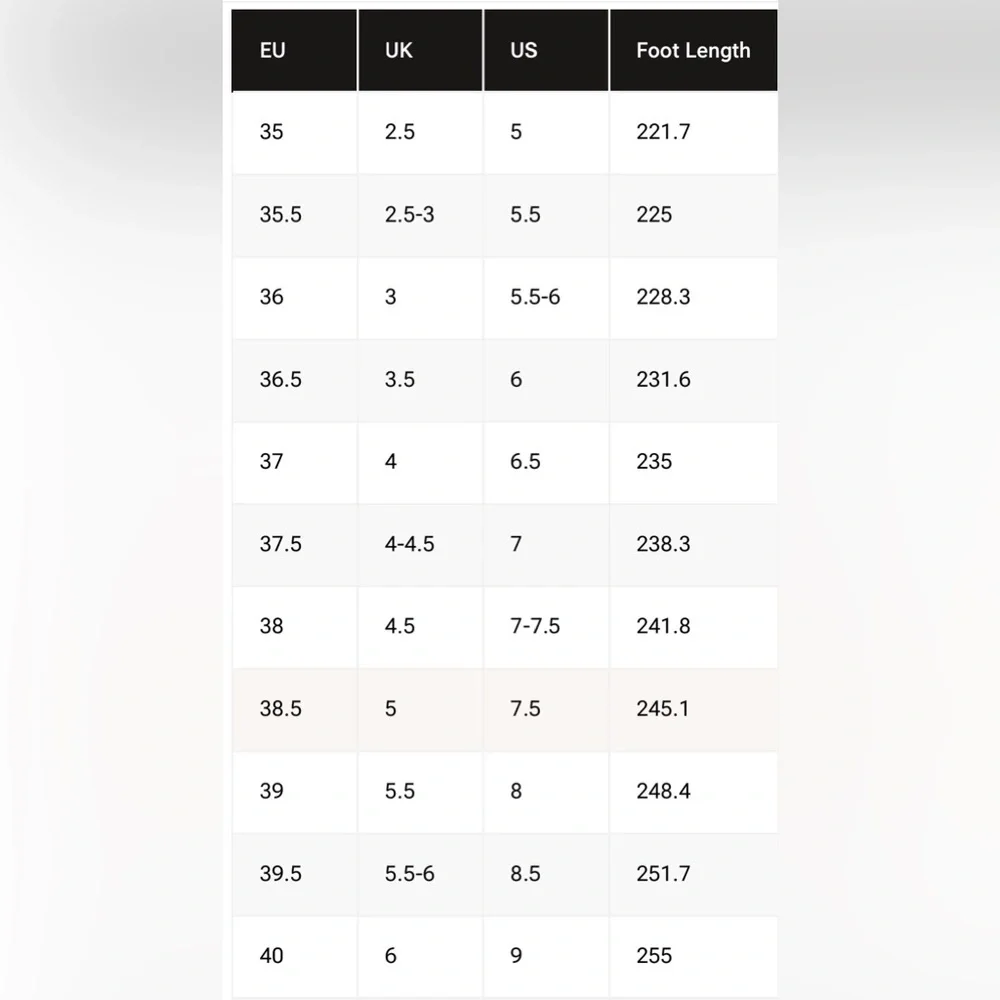
Task: Click the 231.6 foot length cell
Action: click(694, 380)
